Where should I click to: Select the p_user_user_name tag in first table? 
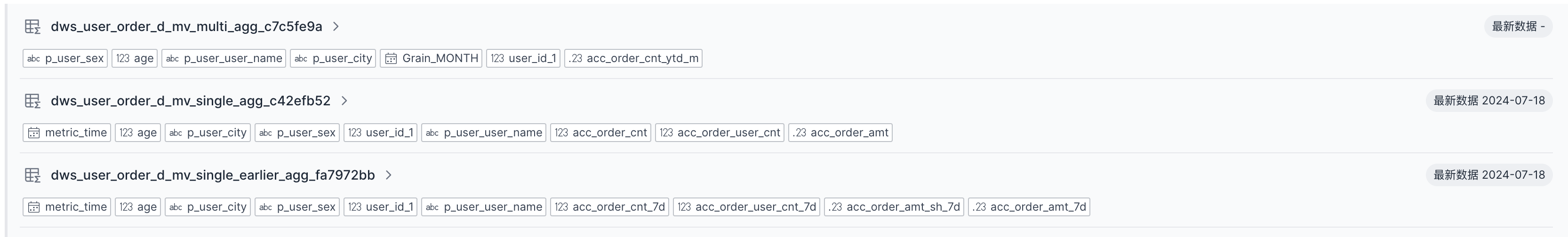point(224,58)
